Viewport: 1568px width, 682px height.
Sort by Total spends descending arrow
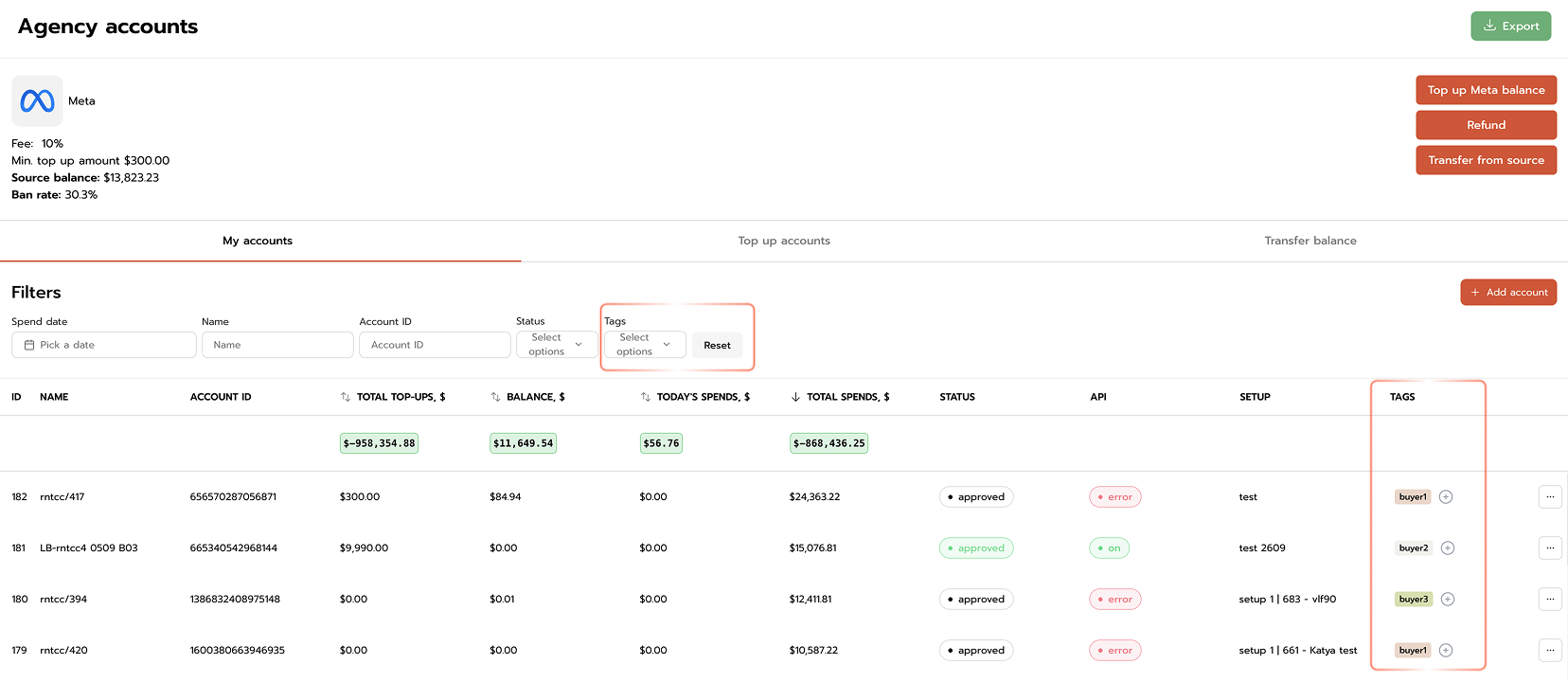pos(795,397)
